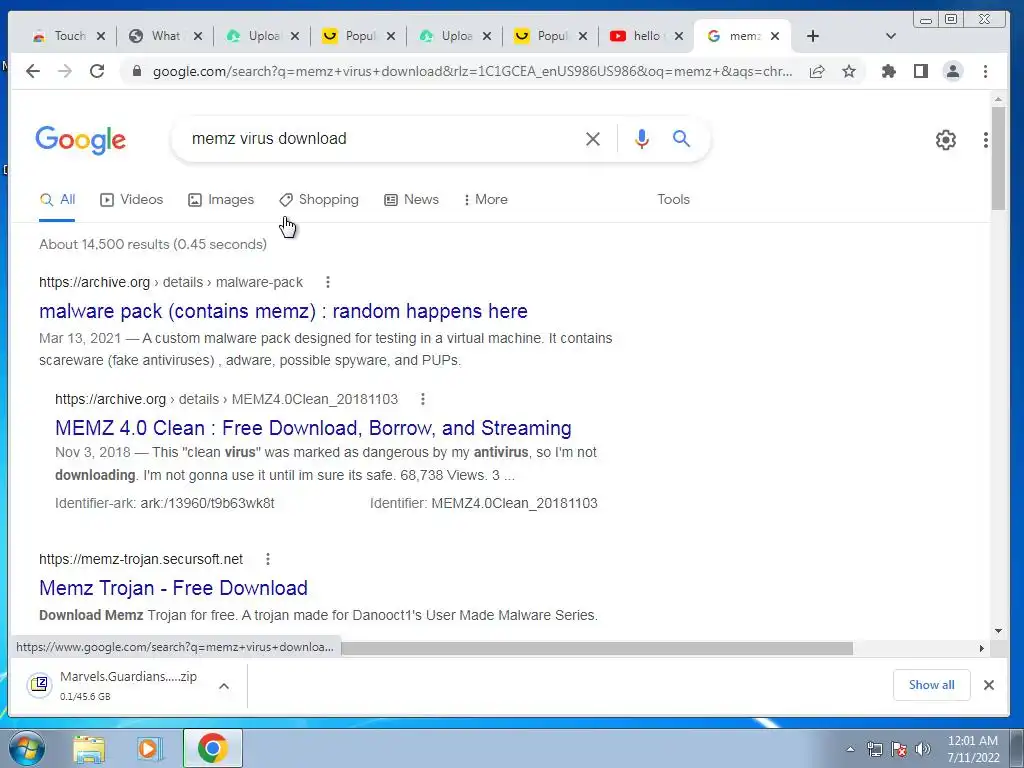Start voice search with microphone
Screen dimensions: 1024x768
(641, 138)
